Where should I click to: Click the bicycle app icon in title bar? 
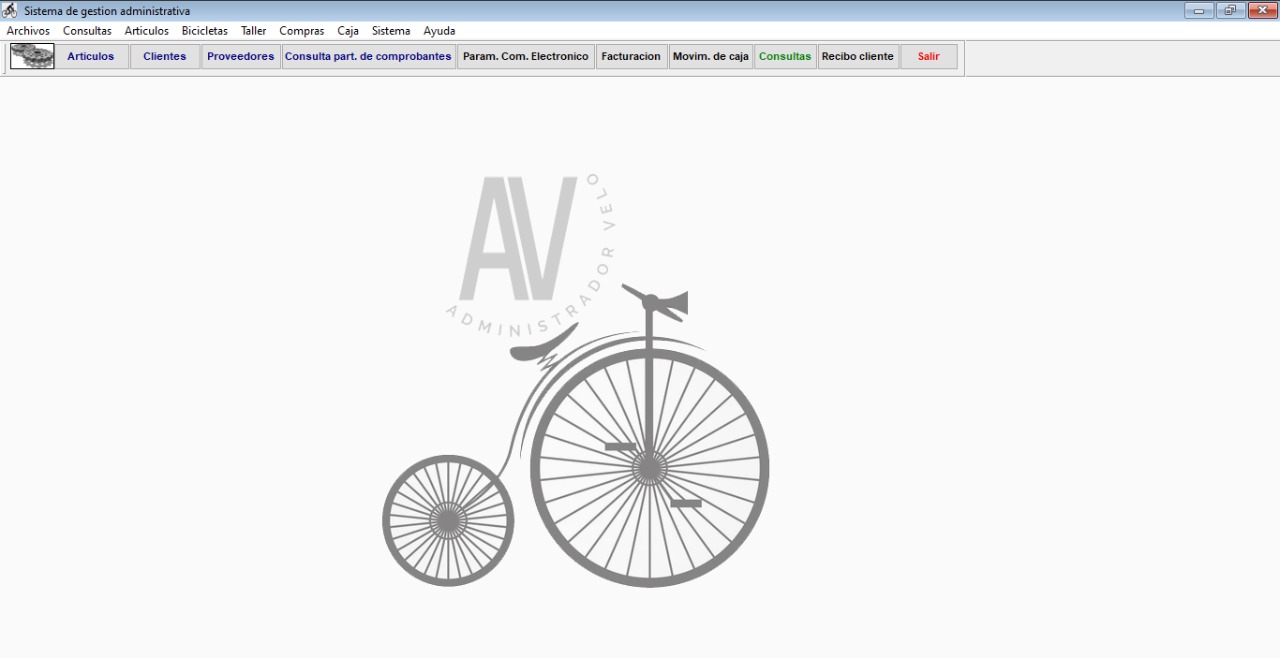pyautogui.click(x=10, y=11)
